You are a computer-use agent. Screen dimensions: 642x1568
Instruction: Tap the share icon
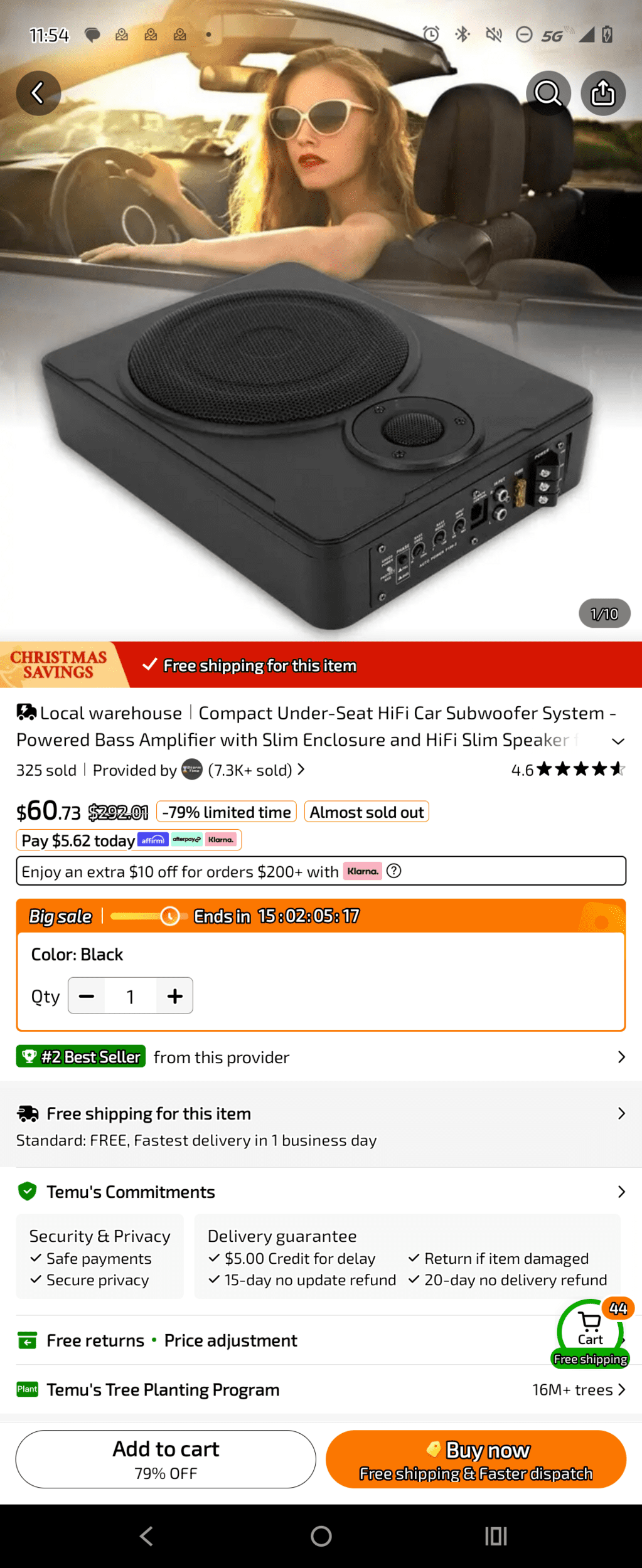pyautogui.click(x=603, y=93)
